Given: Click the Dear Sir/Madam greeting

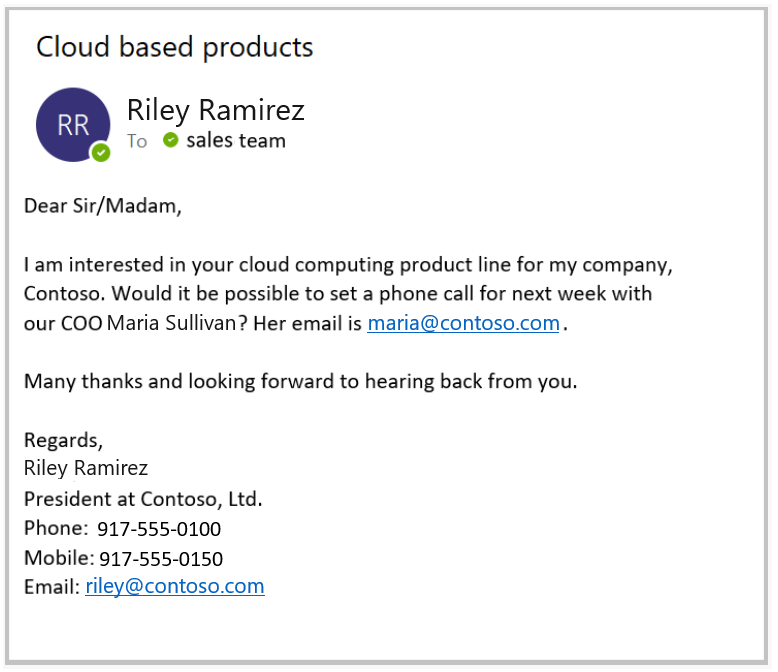Looking at the screenshot, I should (x=103, y=207).
